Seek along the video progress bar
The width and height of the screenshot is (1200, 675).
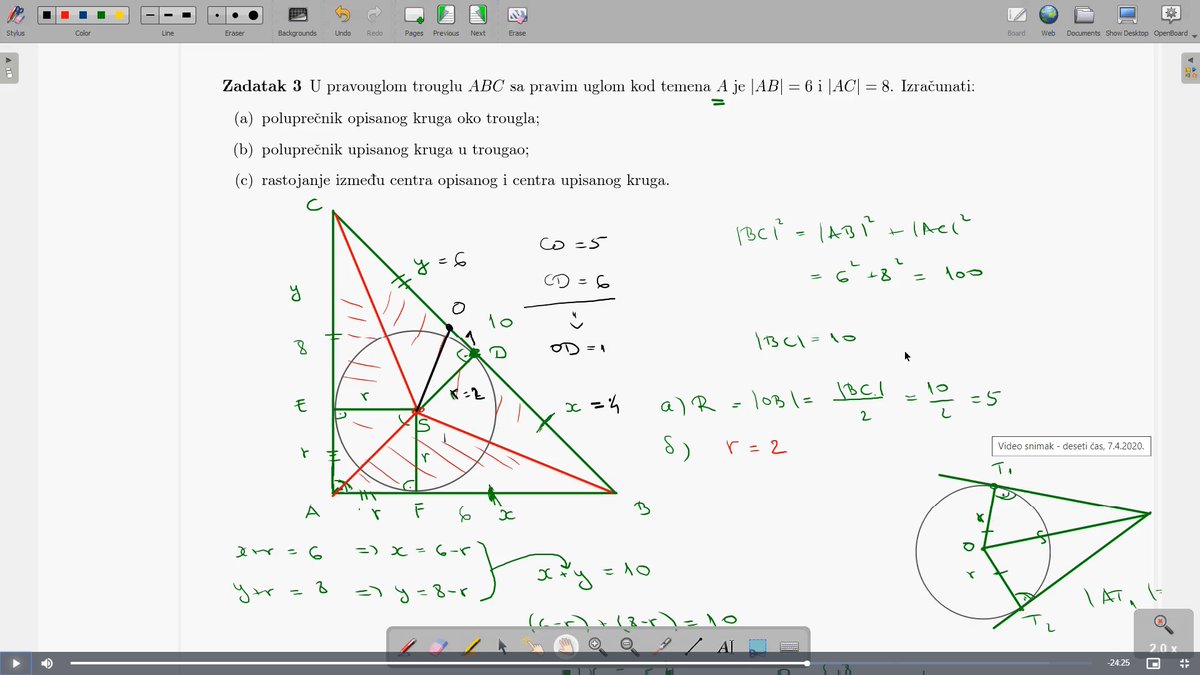coord(580,663)
